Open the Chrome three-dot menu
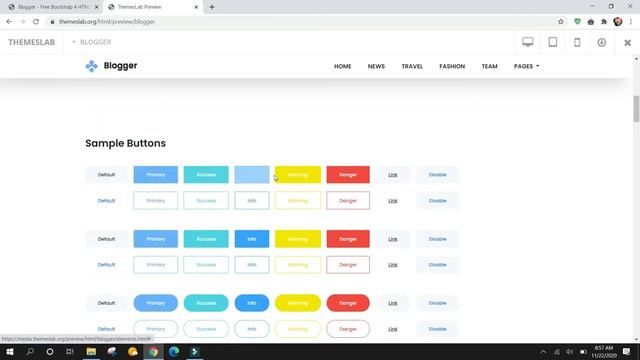This screenshot has width=640, height=360. point(631,22)
